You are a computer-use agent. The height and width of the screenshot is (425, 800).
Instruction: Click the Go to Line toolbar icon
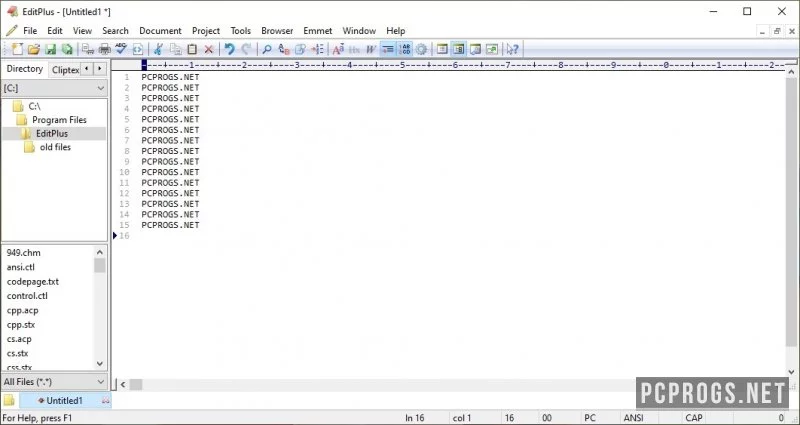coord(317,49)
